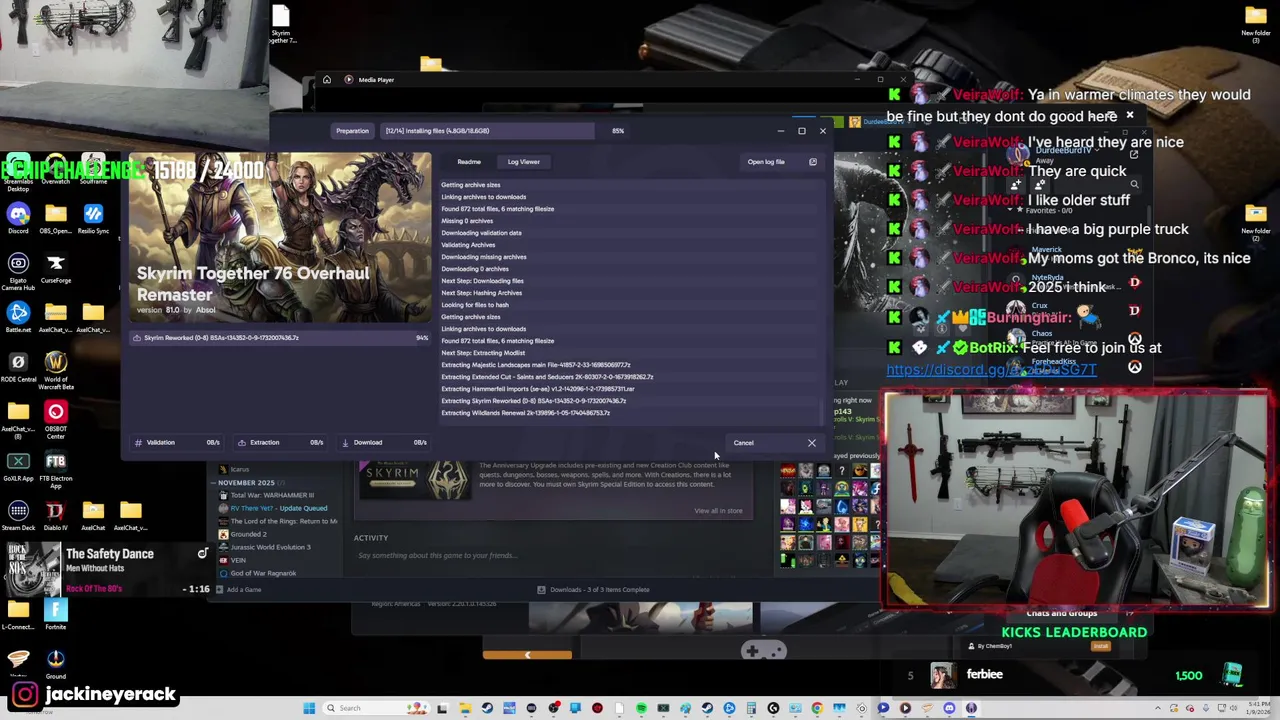Screen dimensions: 1280x720
Task: Open GoXLR App desktop icon
Action: tap(18, 466)
